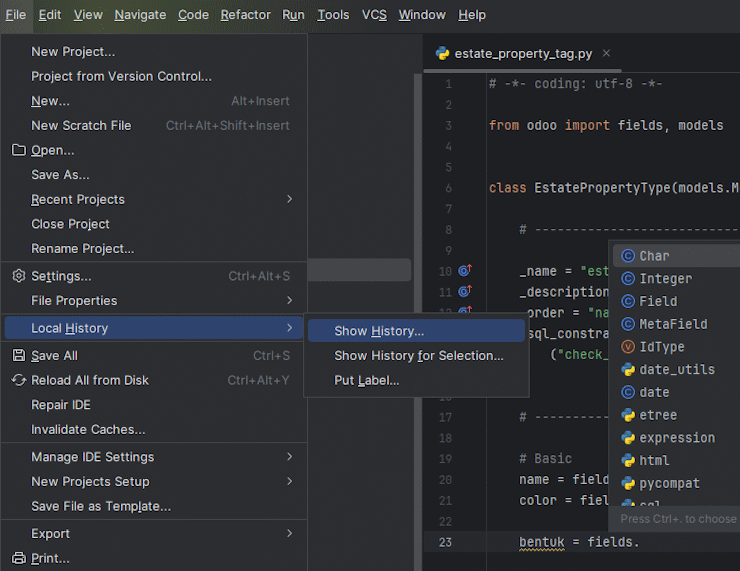Select Project from Version Control...
Screen dimensions: 740x571
[x=154, y=76]
